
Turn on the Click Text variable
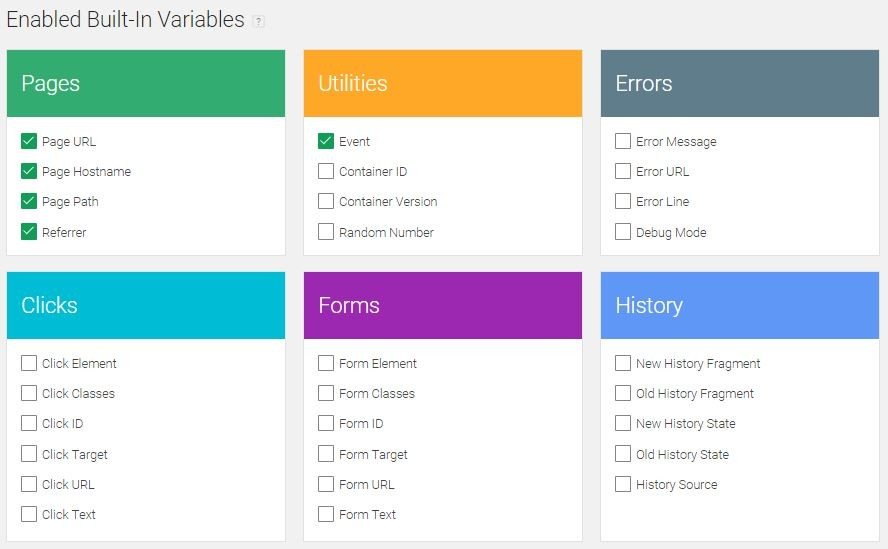click(29, 514)
